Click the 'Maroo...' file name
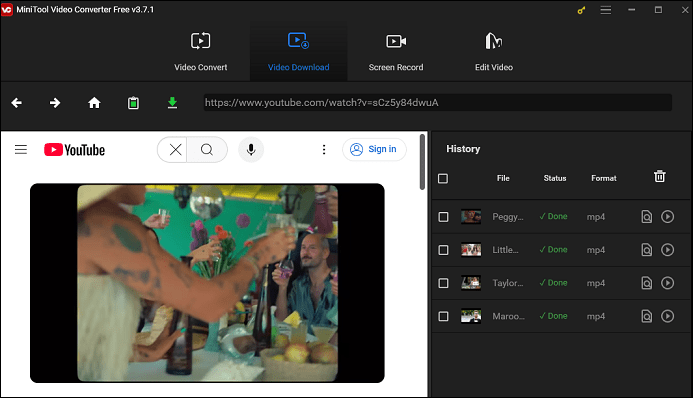The height and width of the screenshot is (398, 693). tap(509, 316)
